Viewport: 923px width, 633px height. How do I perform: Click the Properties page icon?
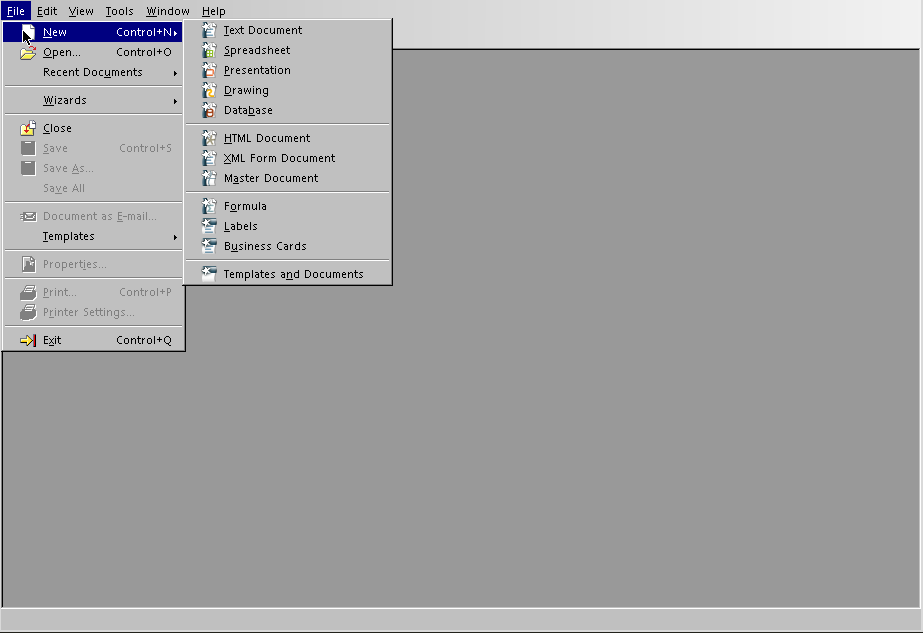28,264
